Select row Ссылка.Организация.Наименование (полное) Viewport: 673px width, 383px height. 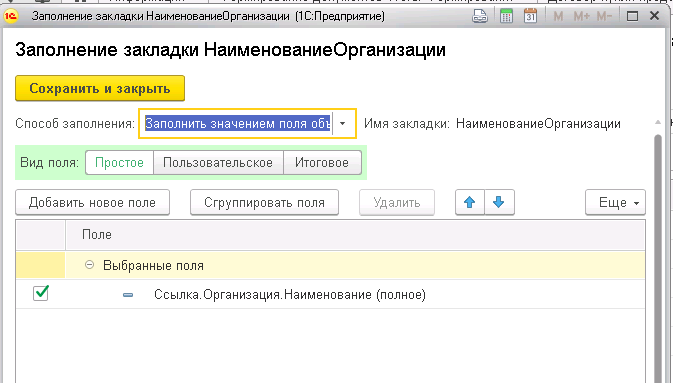330,295
